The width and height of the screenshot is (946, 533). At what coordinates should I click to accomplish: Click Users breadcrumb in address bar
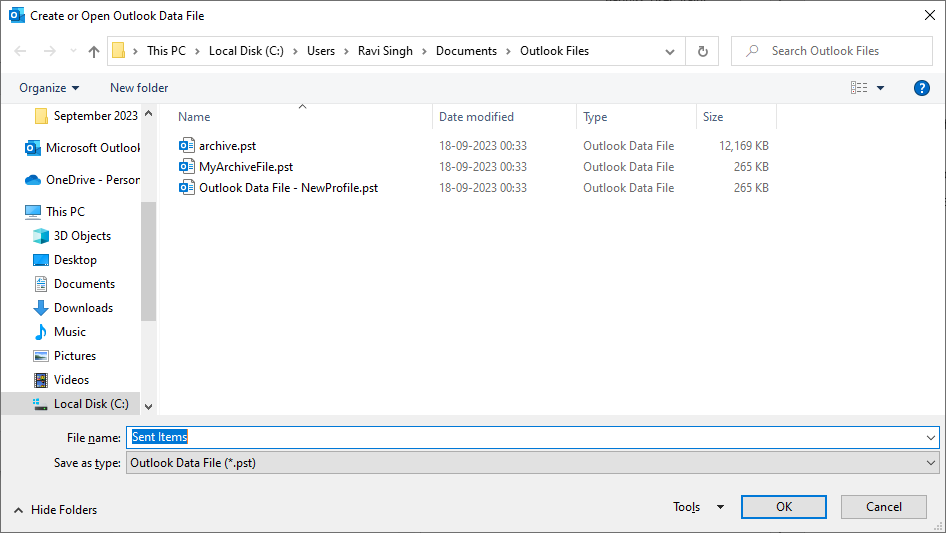click(320, 51)
